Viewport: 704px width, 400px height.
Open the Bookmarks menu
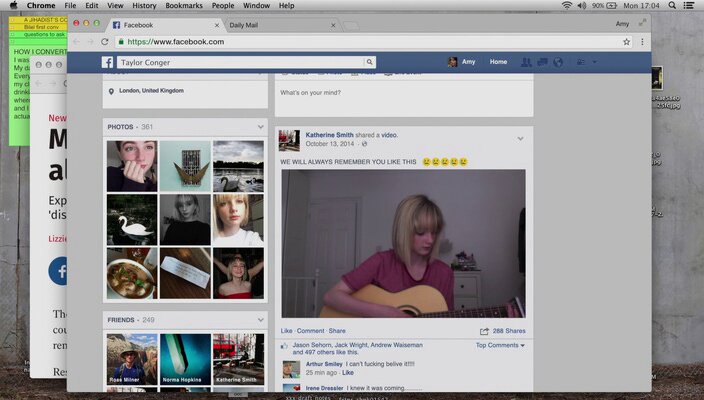(x=184, y=5)
